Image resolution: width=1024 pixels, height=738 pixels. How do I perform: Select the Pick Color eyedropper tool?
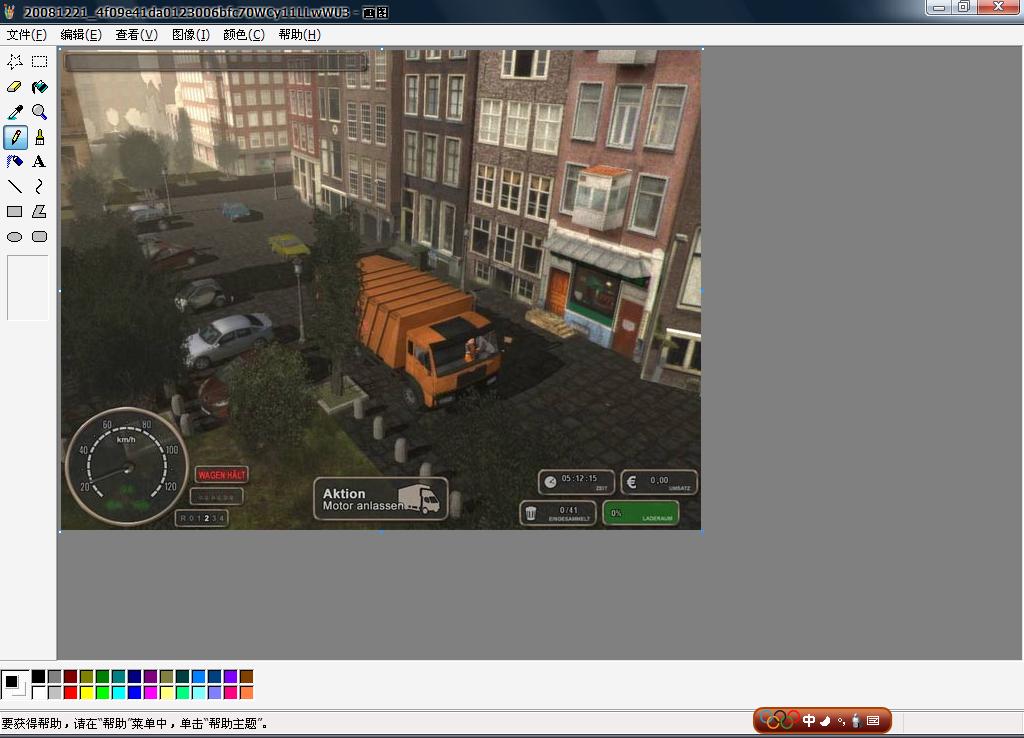point(15,112)
